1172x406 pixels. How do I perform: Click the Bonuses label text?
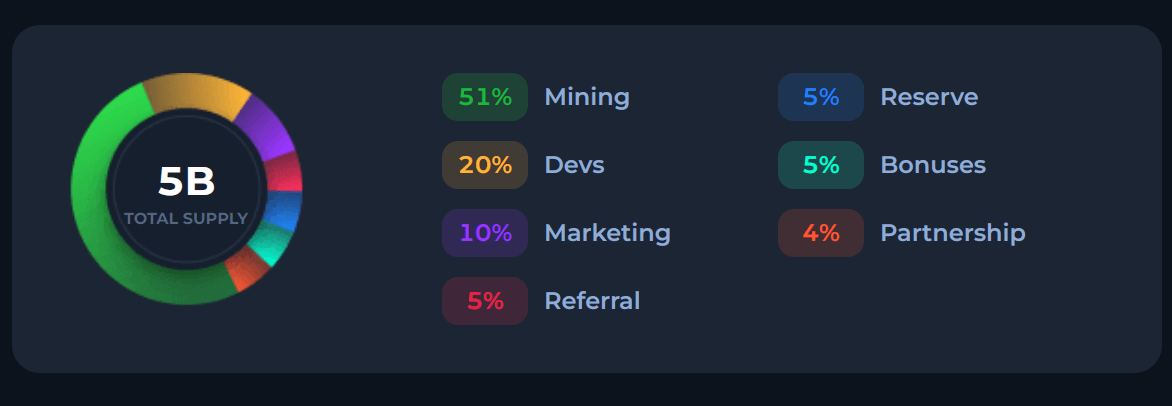pyautogui.click(x=933, y=165)
